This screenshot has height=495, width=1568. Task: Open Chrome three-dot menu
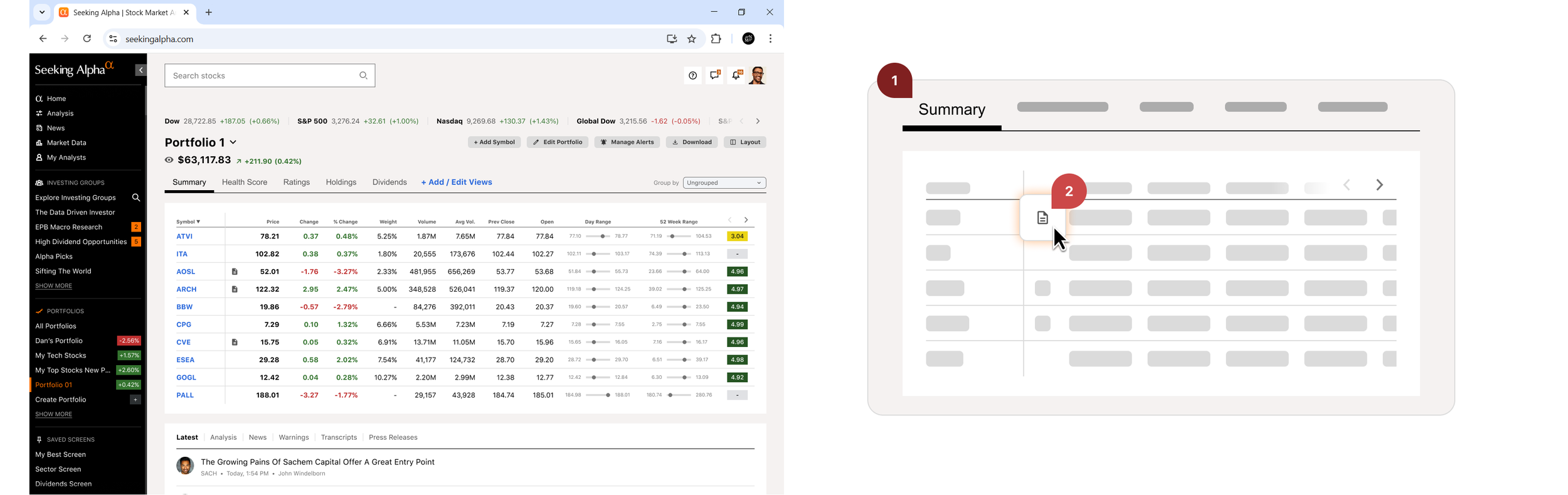770,39
